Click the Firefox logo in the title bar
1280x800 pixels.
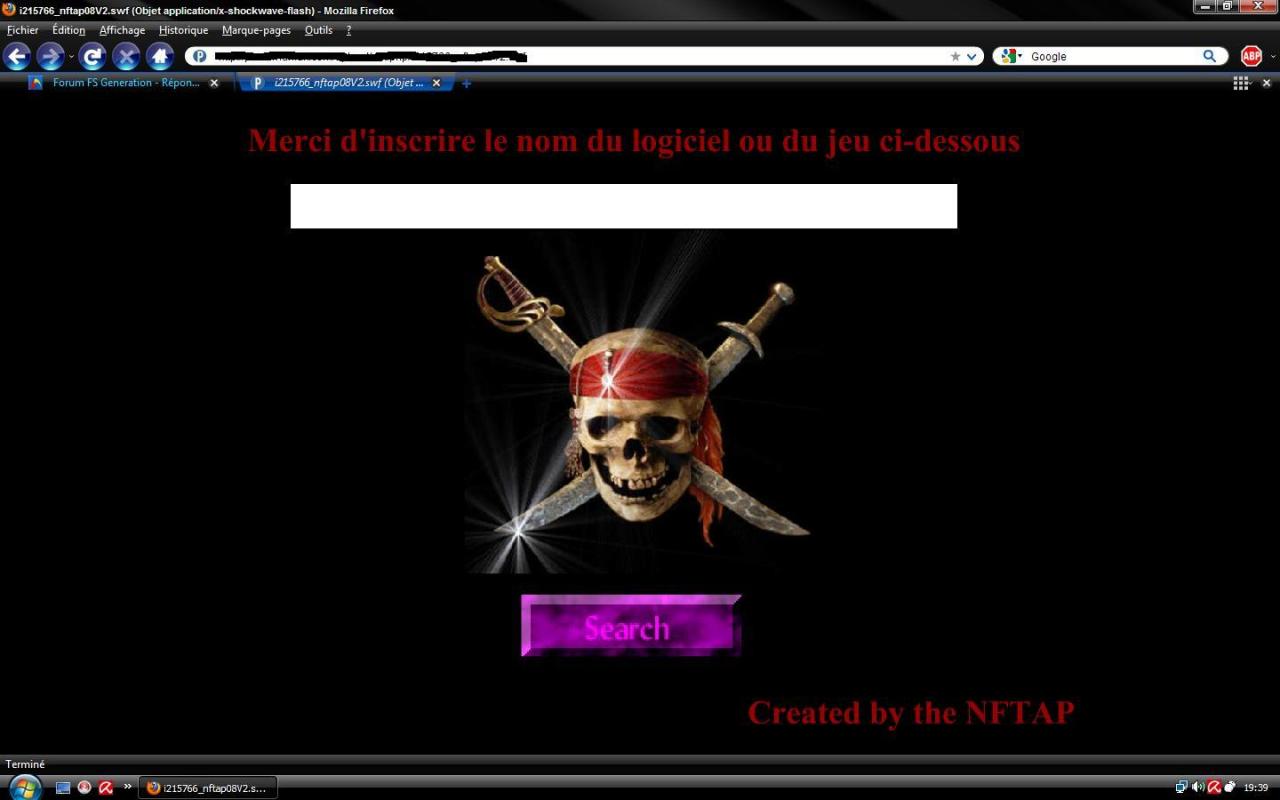pos(9,10)
